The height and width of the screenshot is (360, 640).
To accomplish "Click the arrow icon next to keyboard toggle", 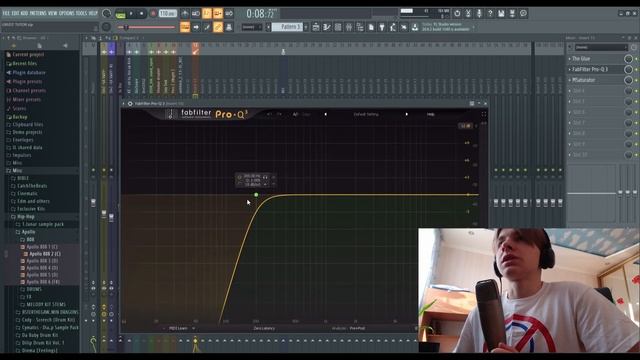I will [x=196, y=27].
